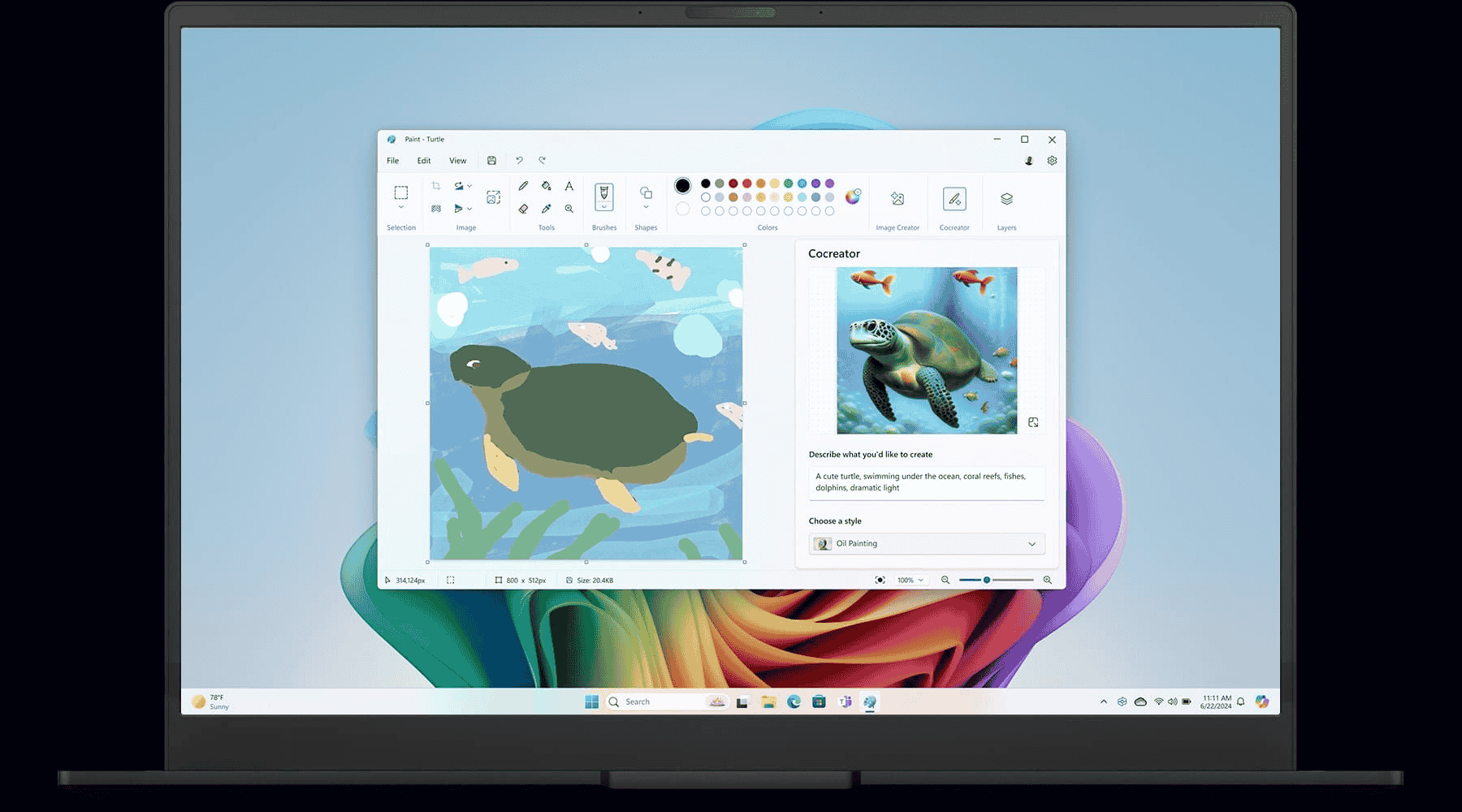Pick the dark red palette swatch
The width and height of the screenshot is (1462, 812).
(733, 184)
